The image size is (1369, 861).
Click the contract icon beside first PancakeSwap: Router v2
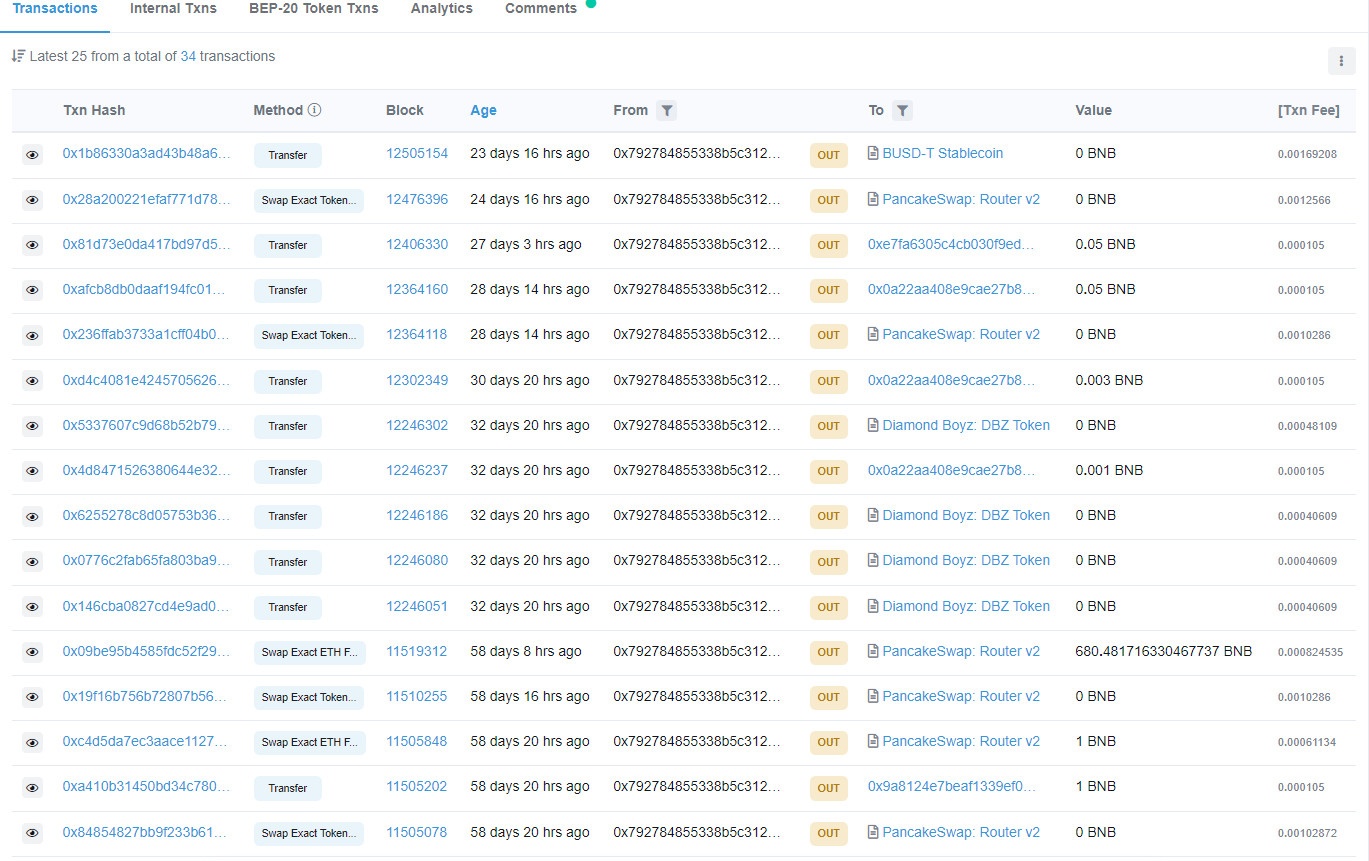pos(872,199)
